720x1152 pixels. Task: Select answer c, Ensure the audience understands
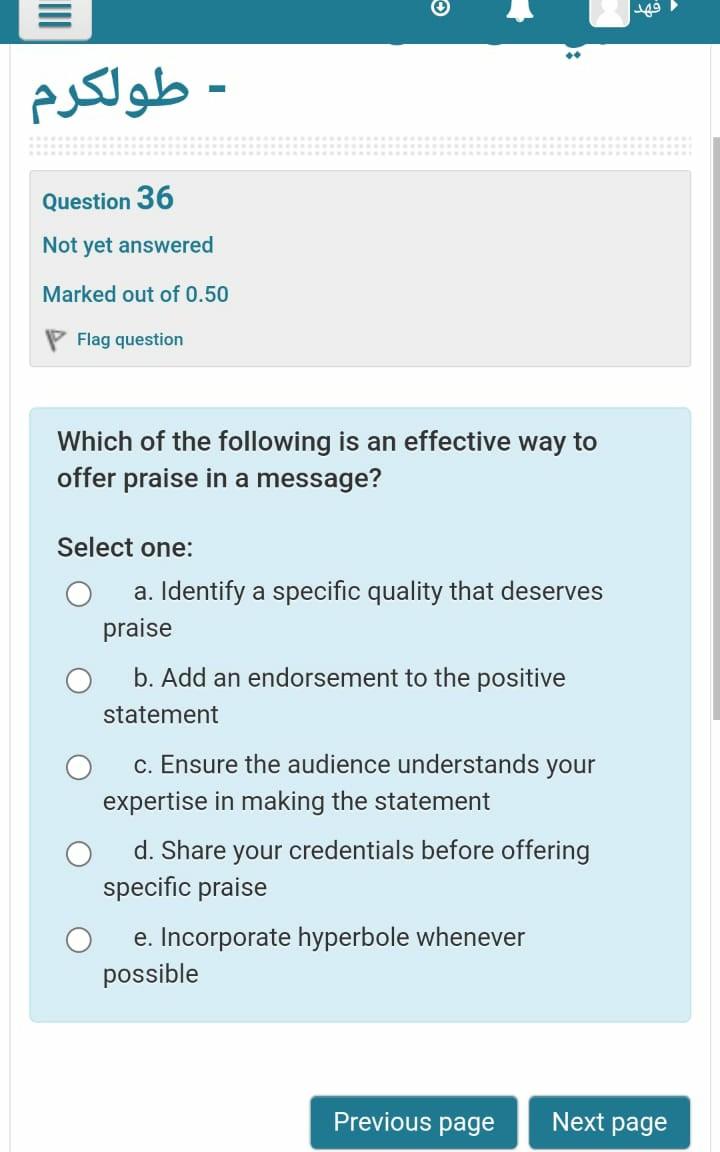click(x=79, y=767)
